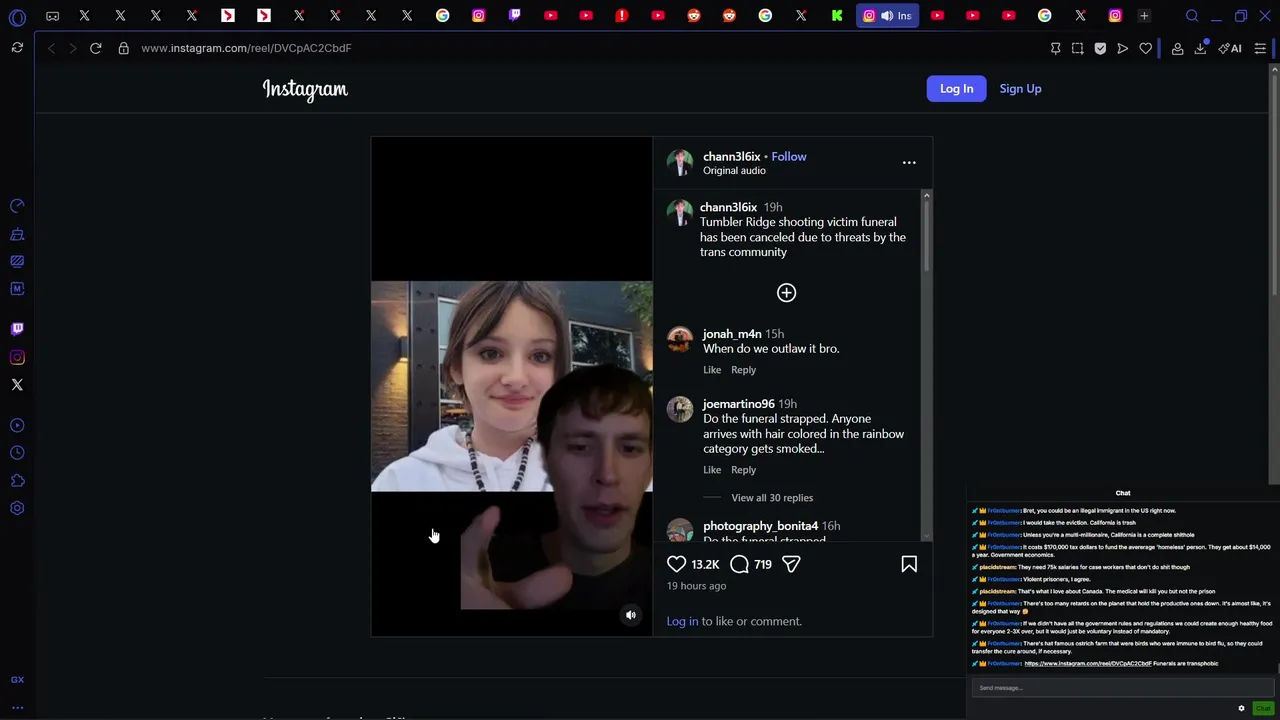
Task: Click the reel video player
Action: click(511, 387)
